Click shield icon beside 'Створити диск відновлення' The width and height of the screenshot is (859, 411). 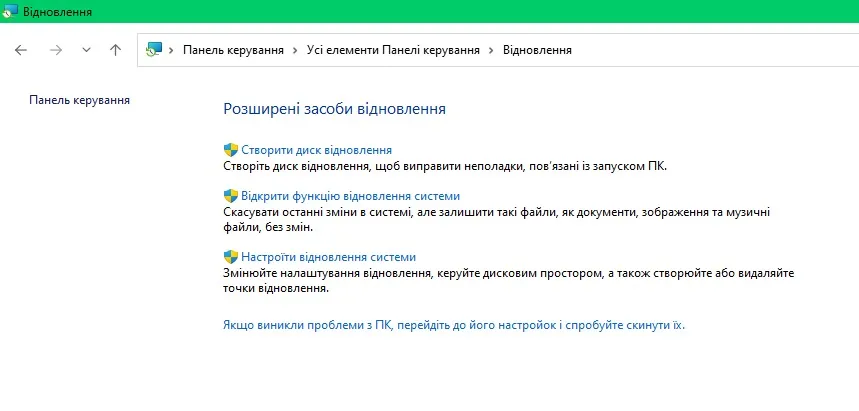pos(231,150)
